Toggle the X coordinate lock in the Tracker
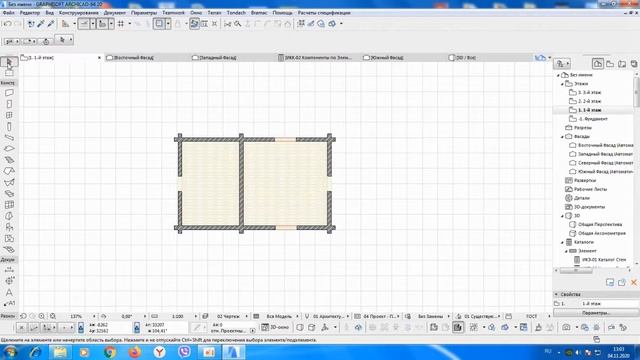Screen dimensions: 640x360 (x=81, y=327)
